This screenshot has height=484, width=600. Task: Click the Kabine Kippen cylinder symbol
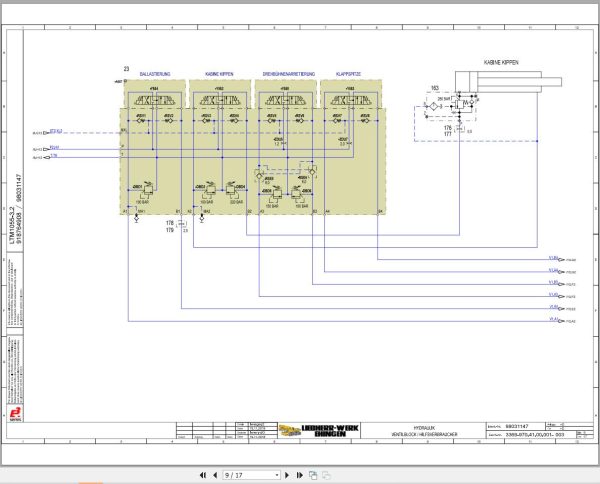[x=508, y=81]
